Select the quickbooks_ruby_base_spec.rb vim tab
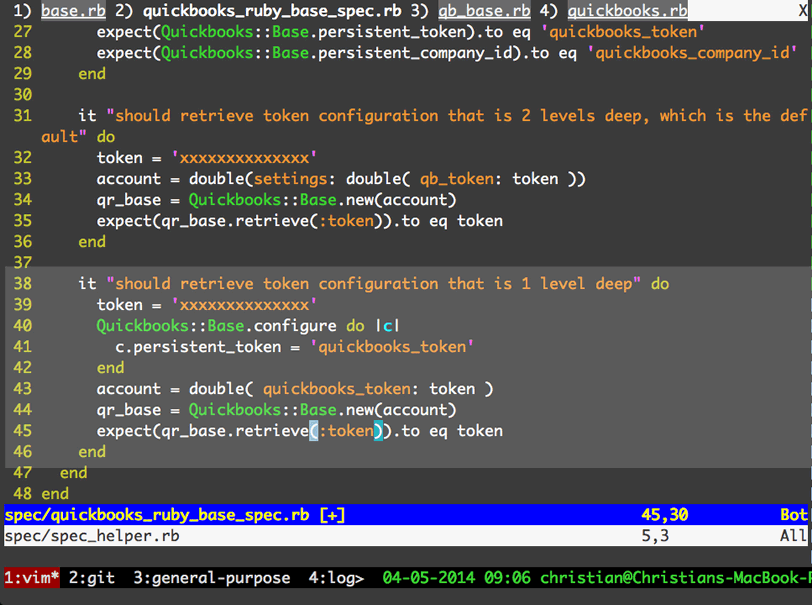The image size is (812, 605). (272, 10)
